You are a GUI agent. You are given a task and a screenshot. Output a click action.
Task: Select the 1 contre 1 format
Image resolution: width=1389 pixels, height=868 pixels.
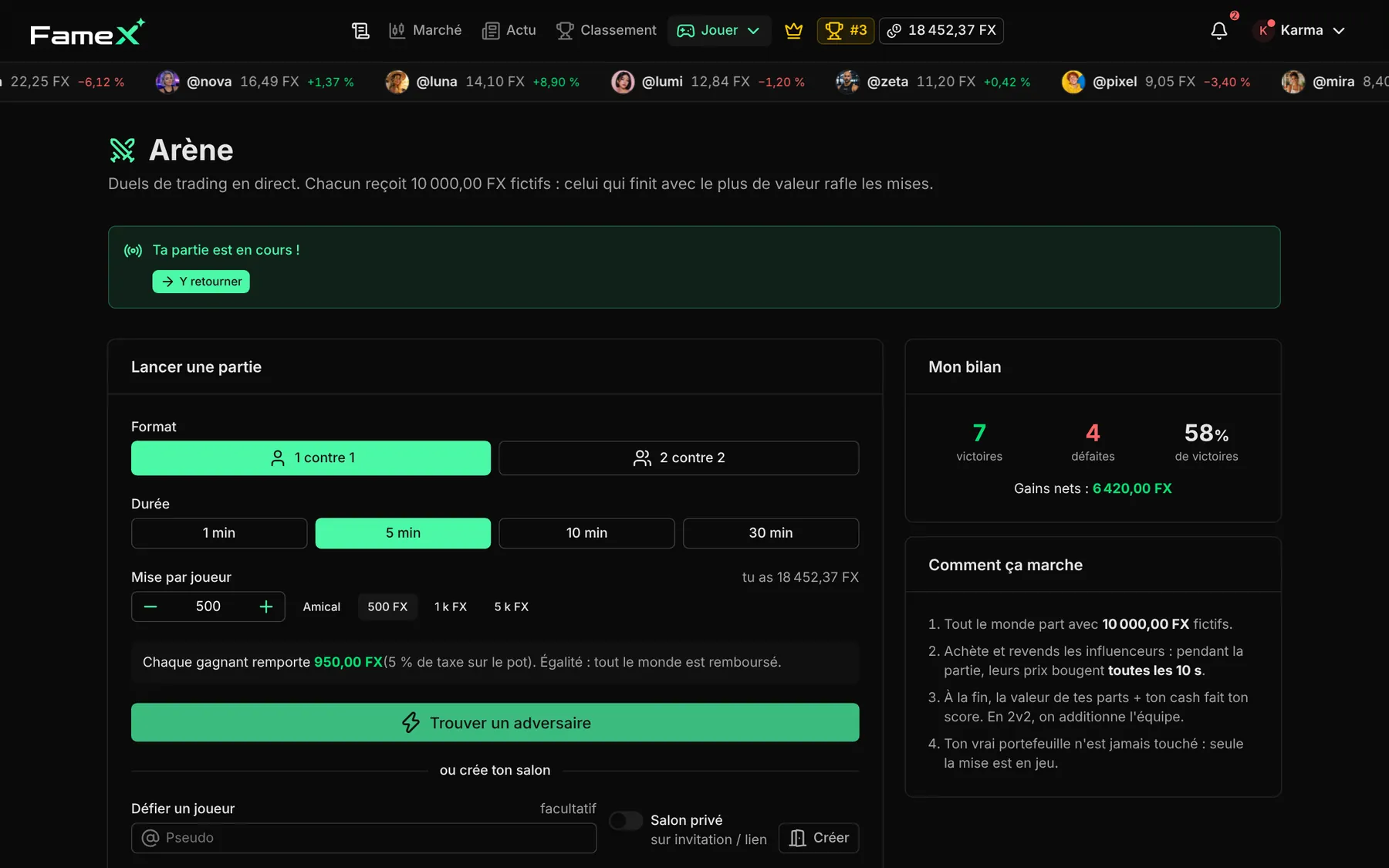[x=311, y=458]
